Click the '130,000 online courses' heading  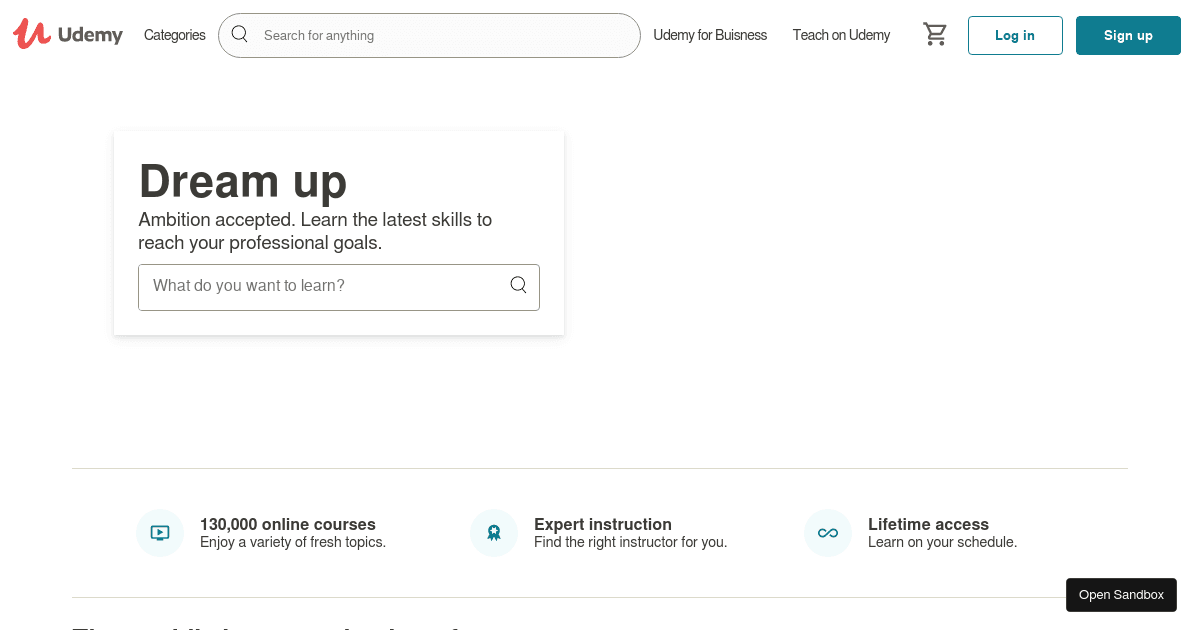288,524
